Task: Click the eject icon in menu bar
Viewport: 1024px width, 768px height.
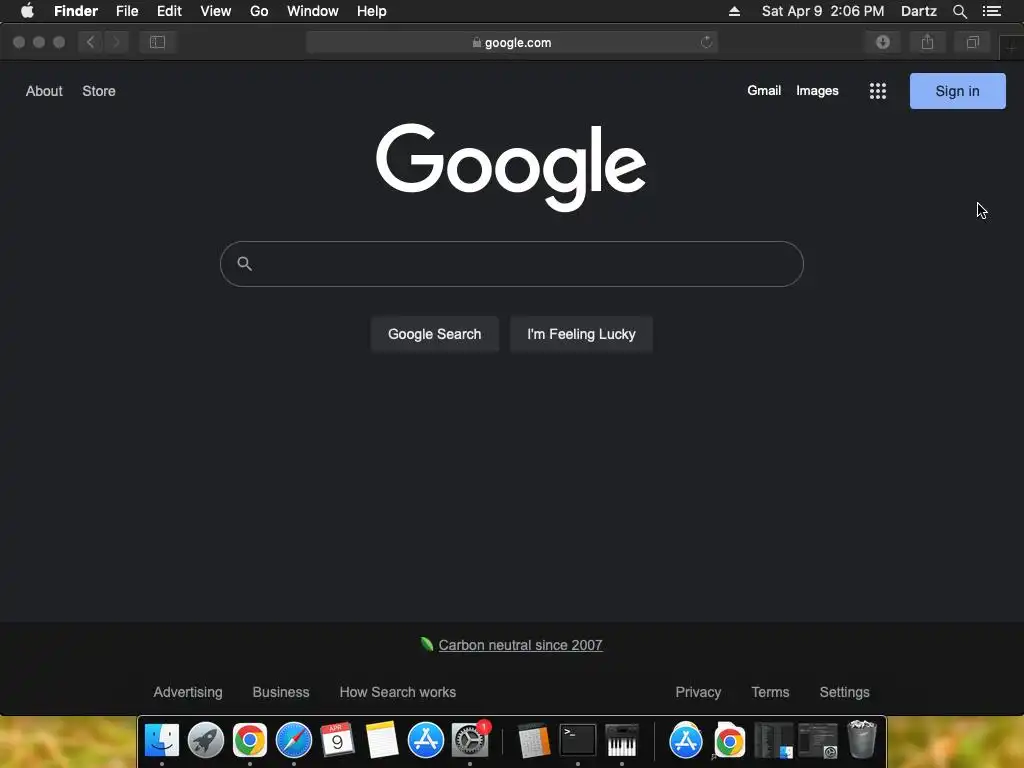Action: pyautogui.click(x=734, y=11)
